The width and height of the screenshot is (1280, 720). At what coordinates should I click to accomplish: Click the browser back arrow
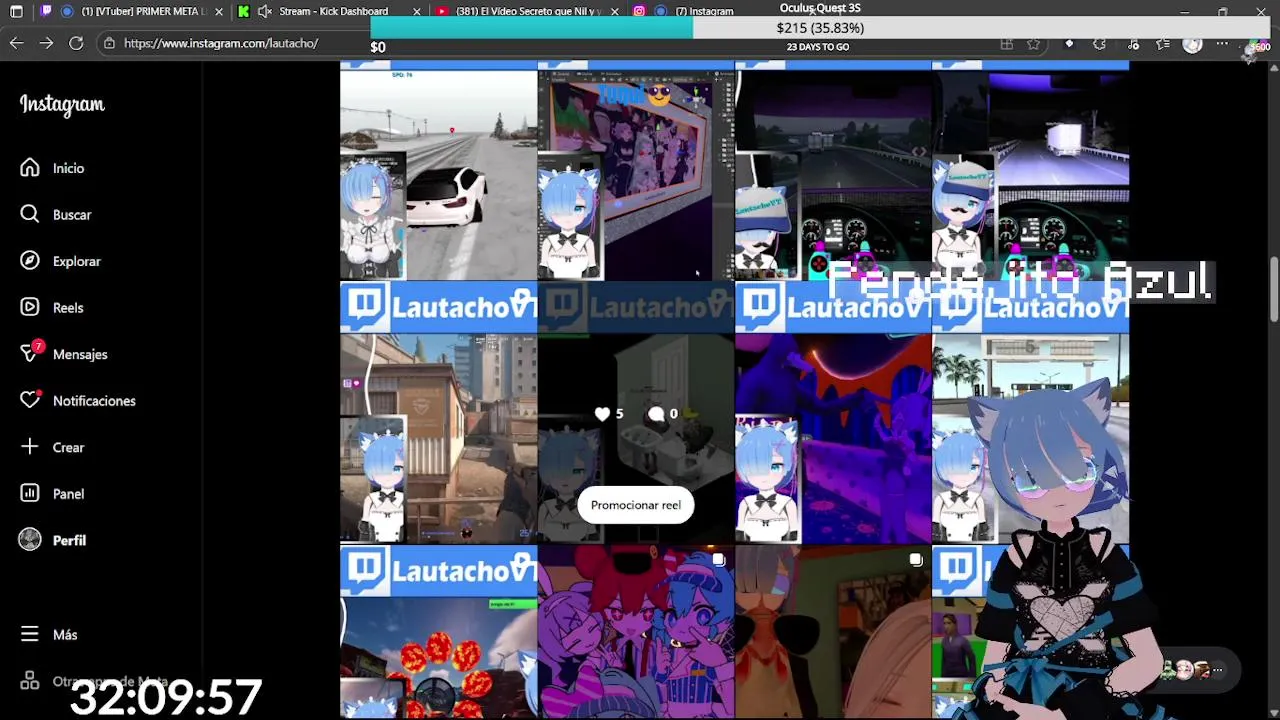[16, 43]
